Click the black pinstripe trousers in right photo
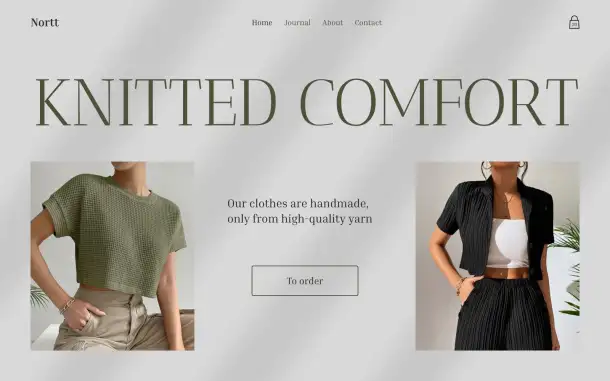 coord(504,315)
